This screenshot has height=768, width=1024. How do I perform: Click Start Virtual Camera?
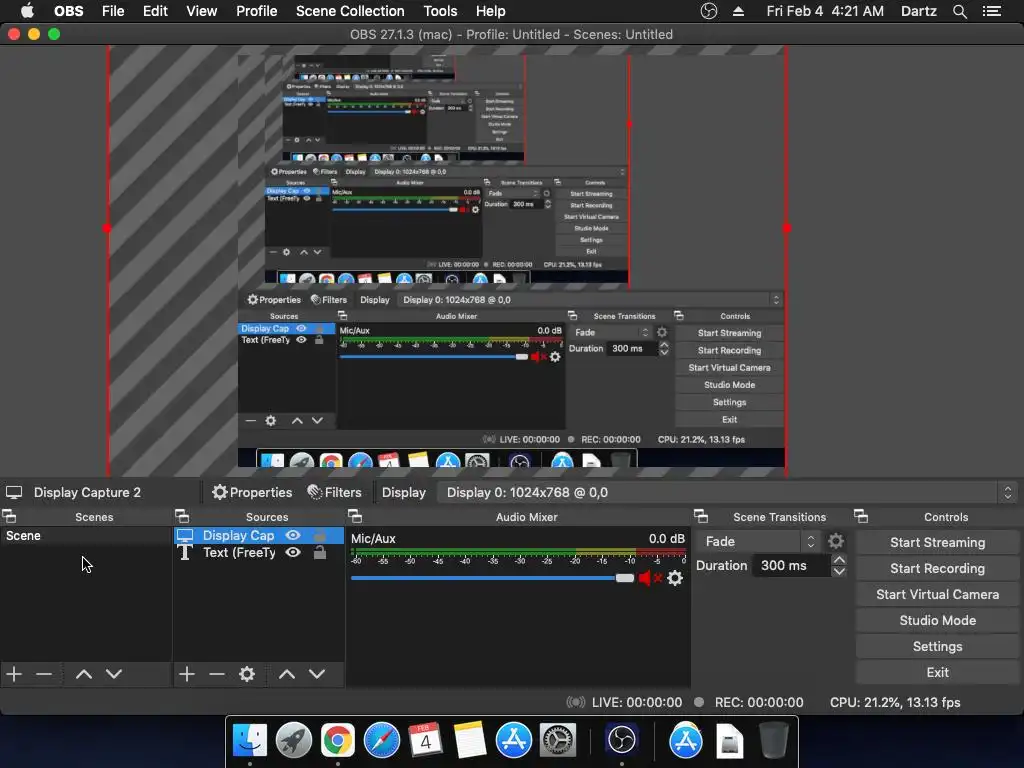[937, 595]
